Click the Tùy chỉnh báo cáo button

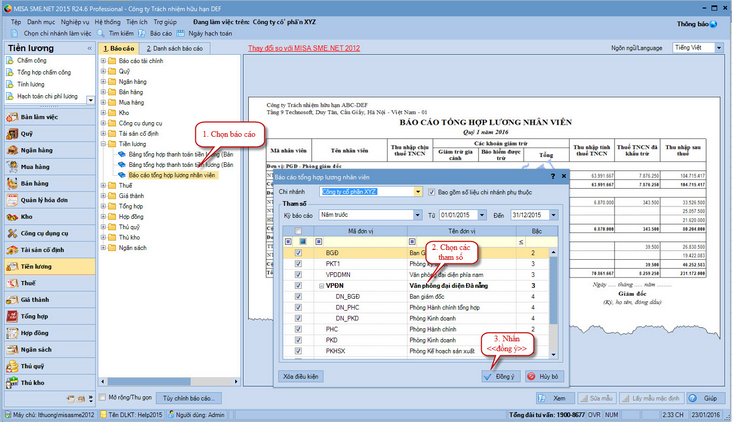(x=189, y=398)
